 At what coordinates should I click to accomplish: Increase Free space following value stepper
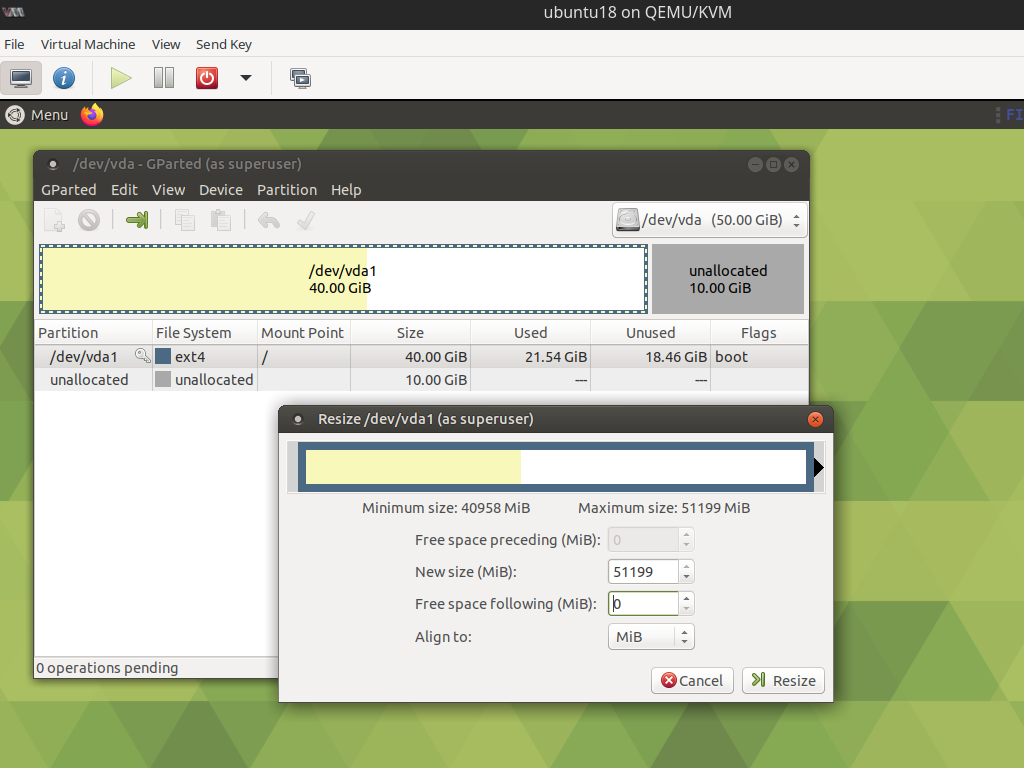point(686,598)
